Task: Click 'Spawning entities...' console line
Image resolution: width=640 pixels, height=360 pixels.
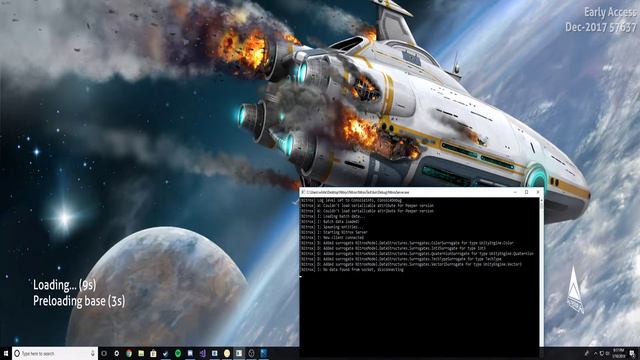Action: [x=332, y=227]
